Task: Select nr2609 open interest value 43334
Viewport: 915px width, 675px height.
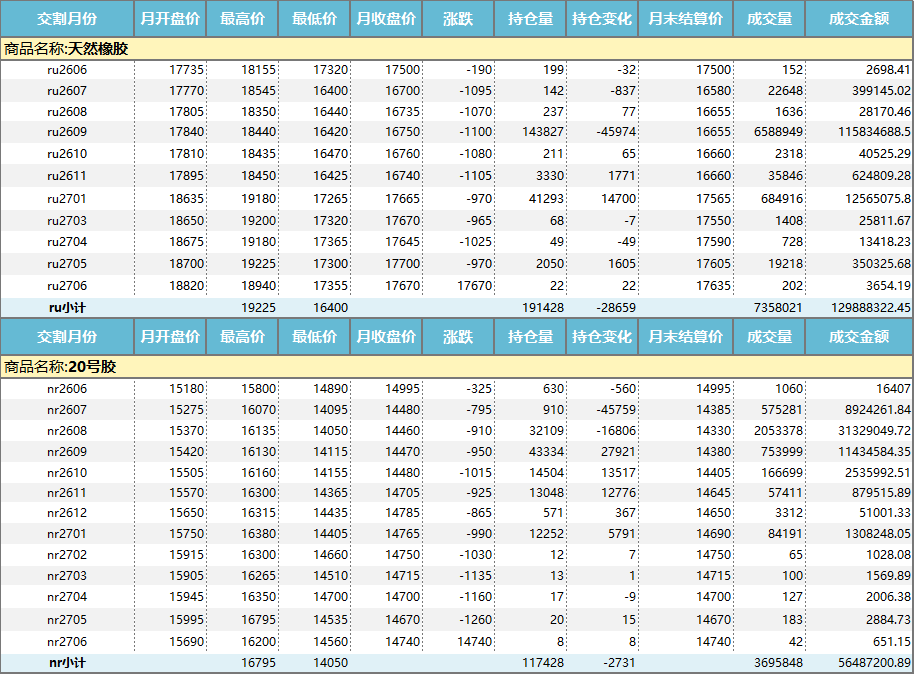Action: click(547, 452)
